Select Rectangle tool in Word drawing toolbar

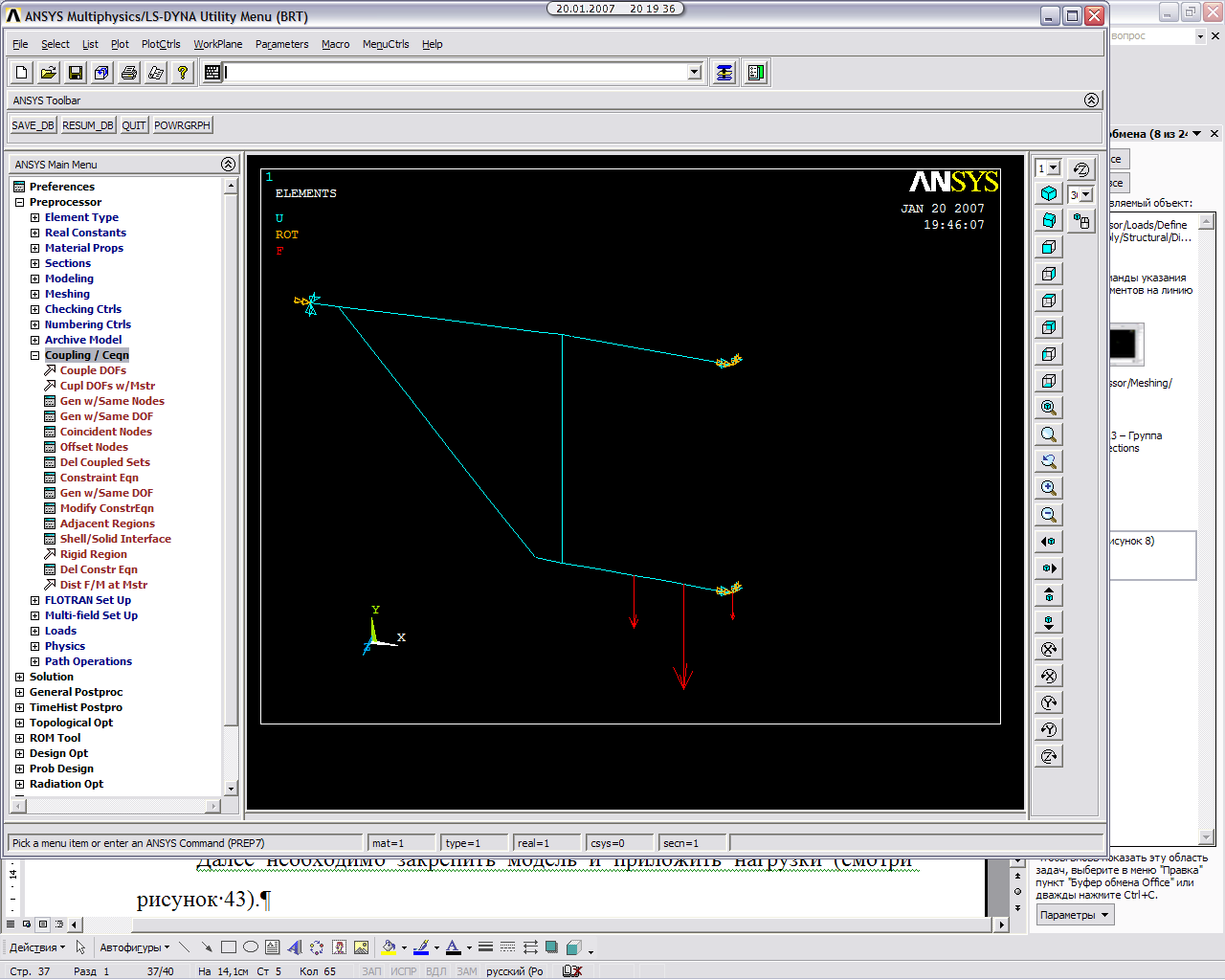coord(229,947)
